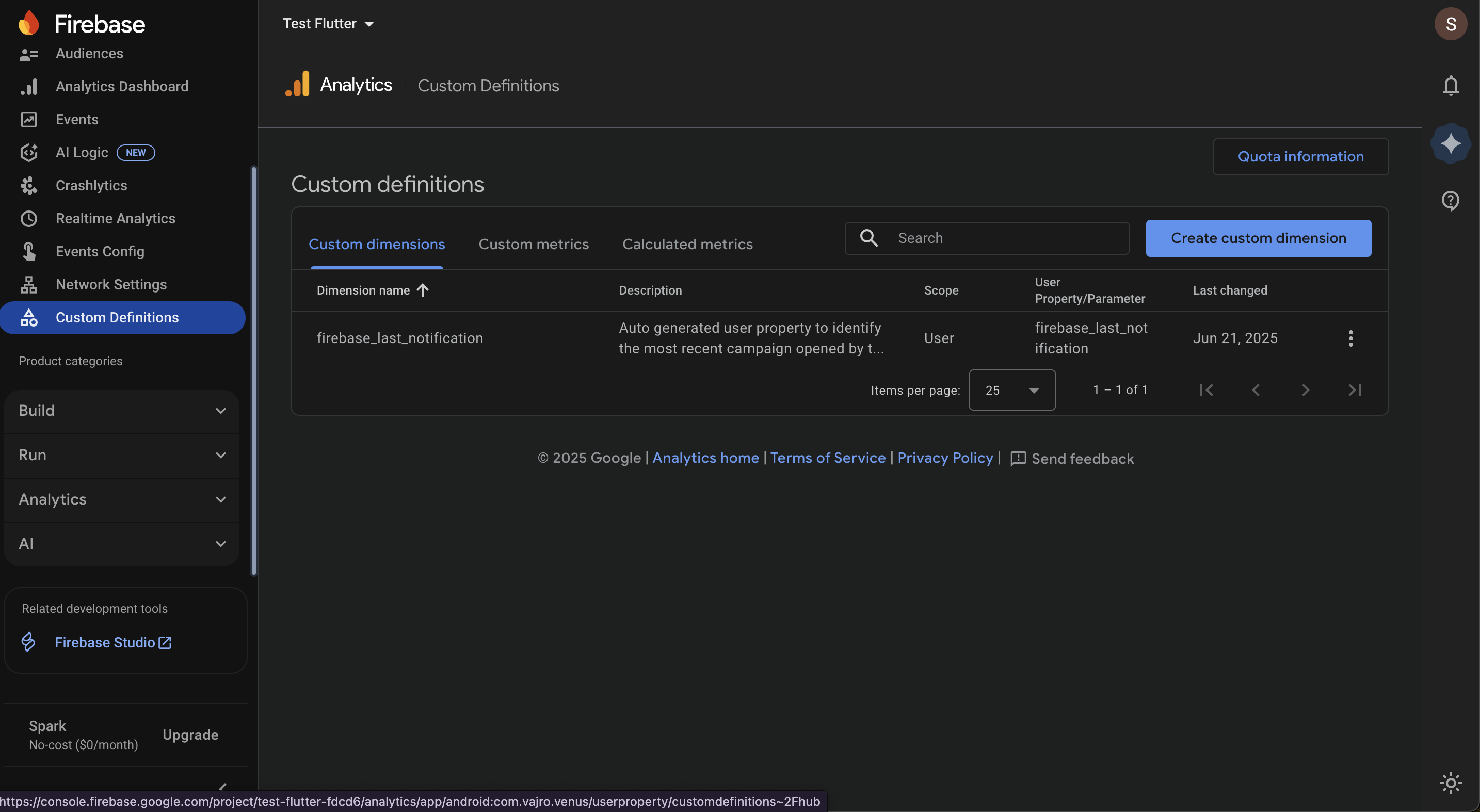
Task: Expand the Run product category
Action: coord(121,455)
